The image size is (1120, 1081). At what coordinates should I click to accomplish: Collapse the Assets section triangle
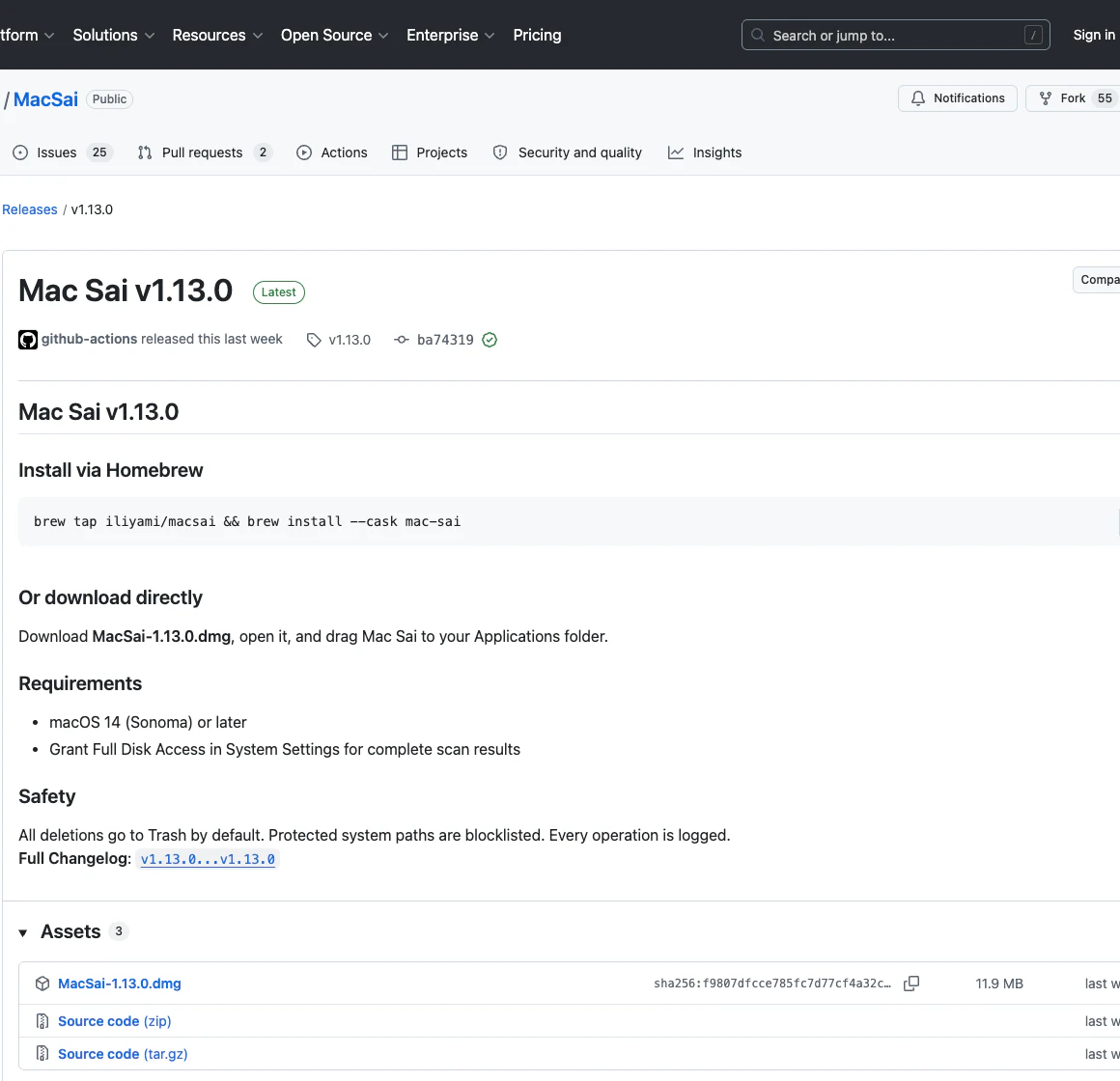(23, 932)
